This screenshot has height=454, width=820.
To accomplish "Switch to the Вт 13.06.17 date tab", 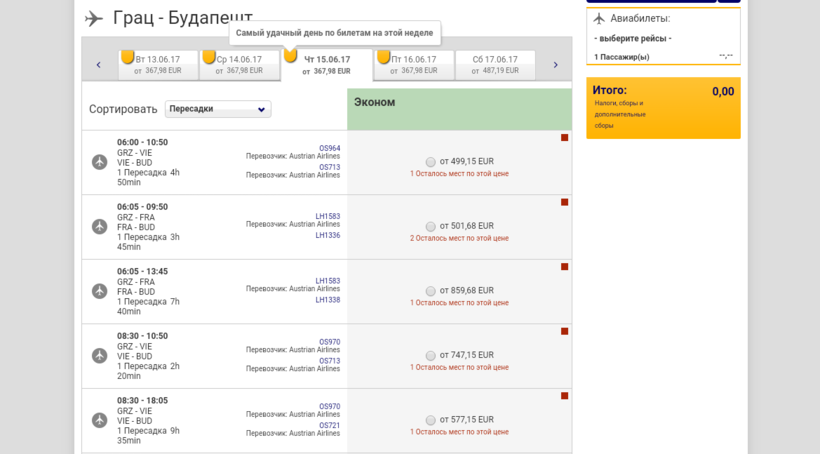I will click(158, 65).
